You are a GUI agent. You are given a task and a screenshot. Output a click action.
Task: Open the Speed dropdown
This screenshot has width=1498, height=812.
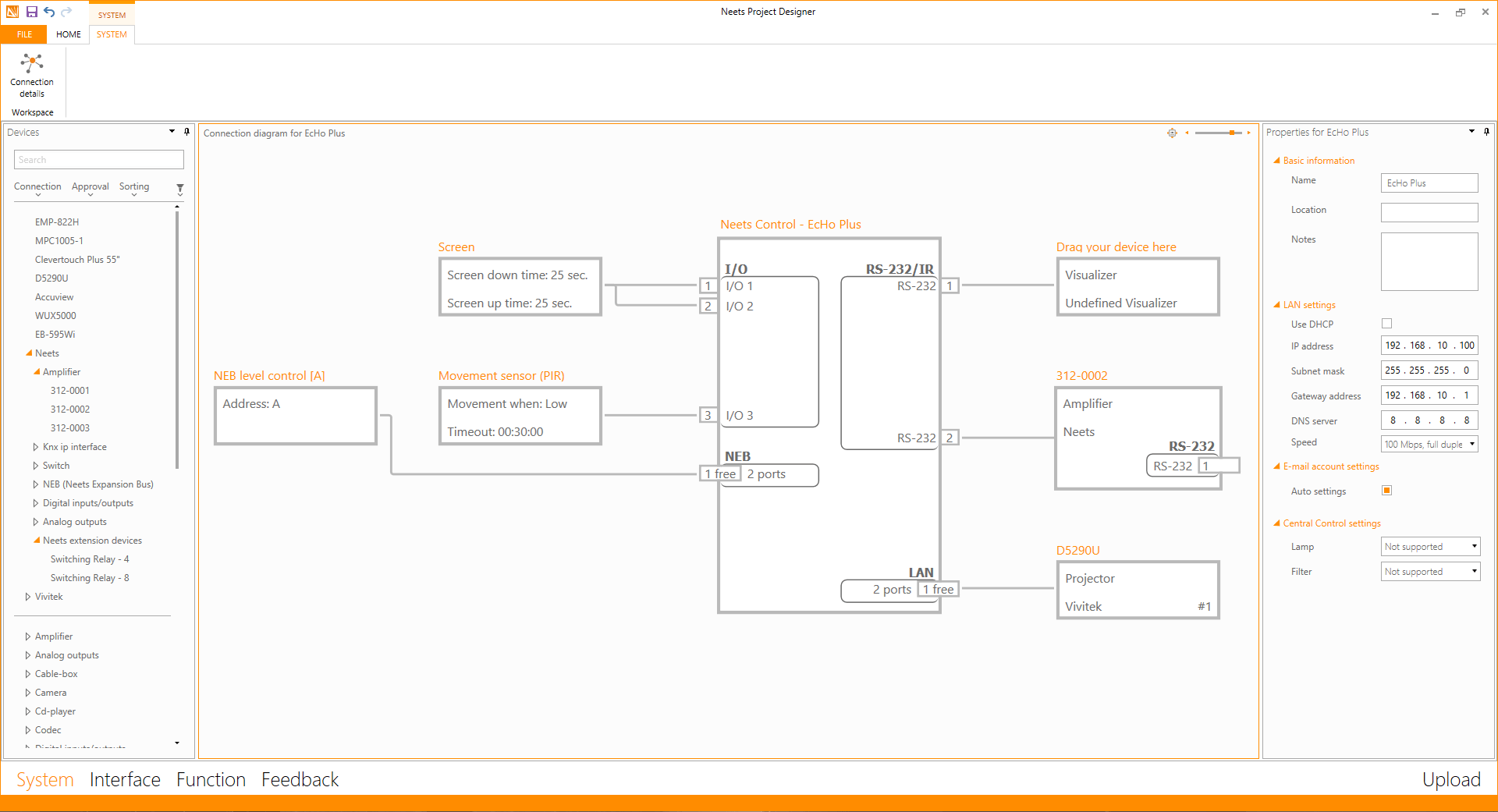click(1472, 444)
